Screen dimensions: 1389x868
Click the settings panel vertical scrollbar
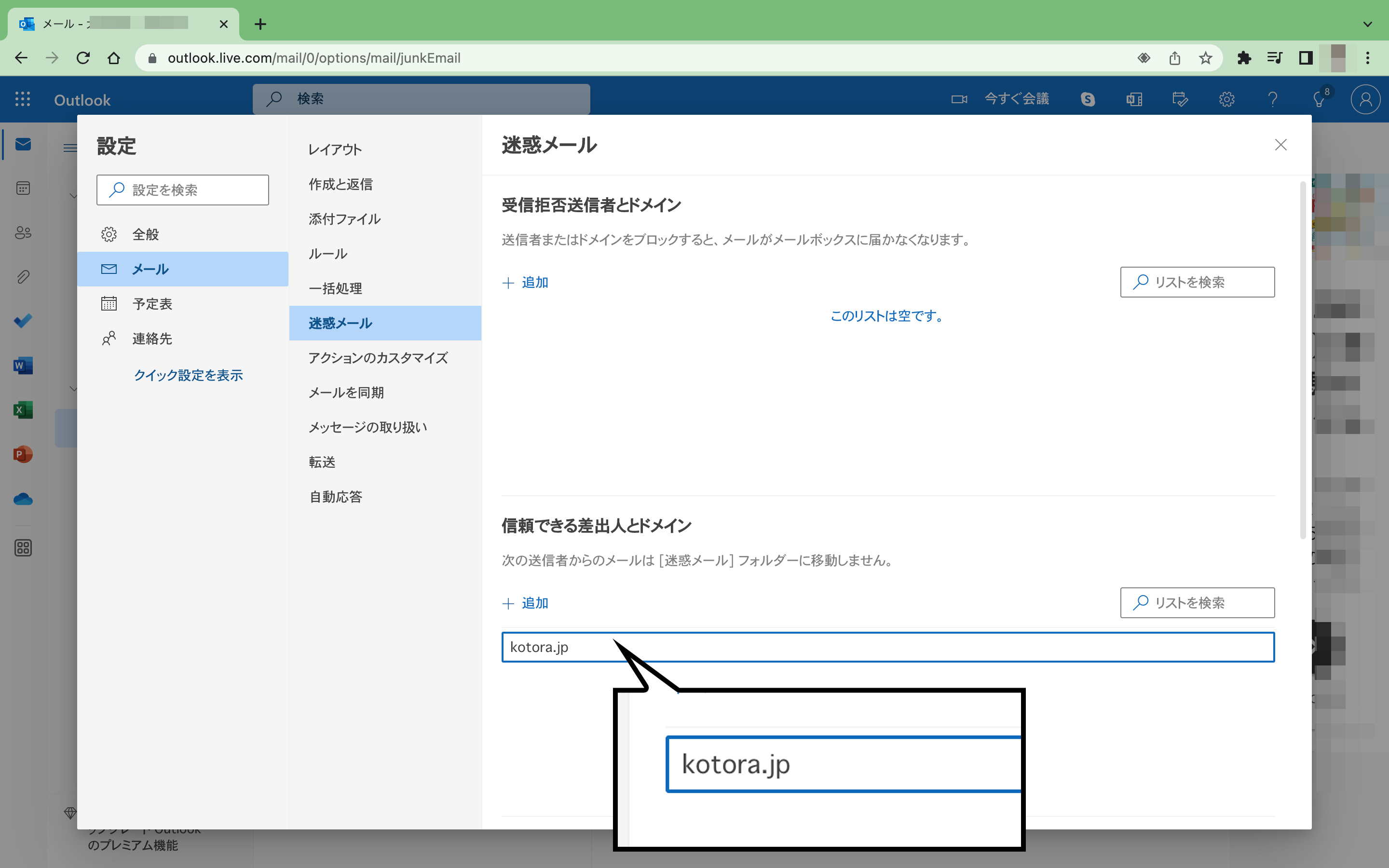tap(1303, 361)
